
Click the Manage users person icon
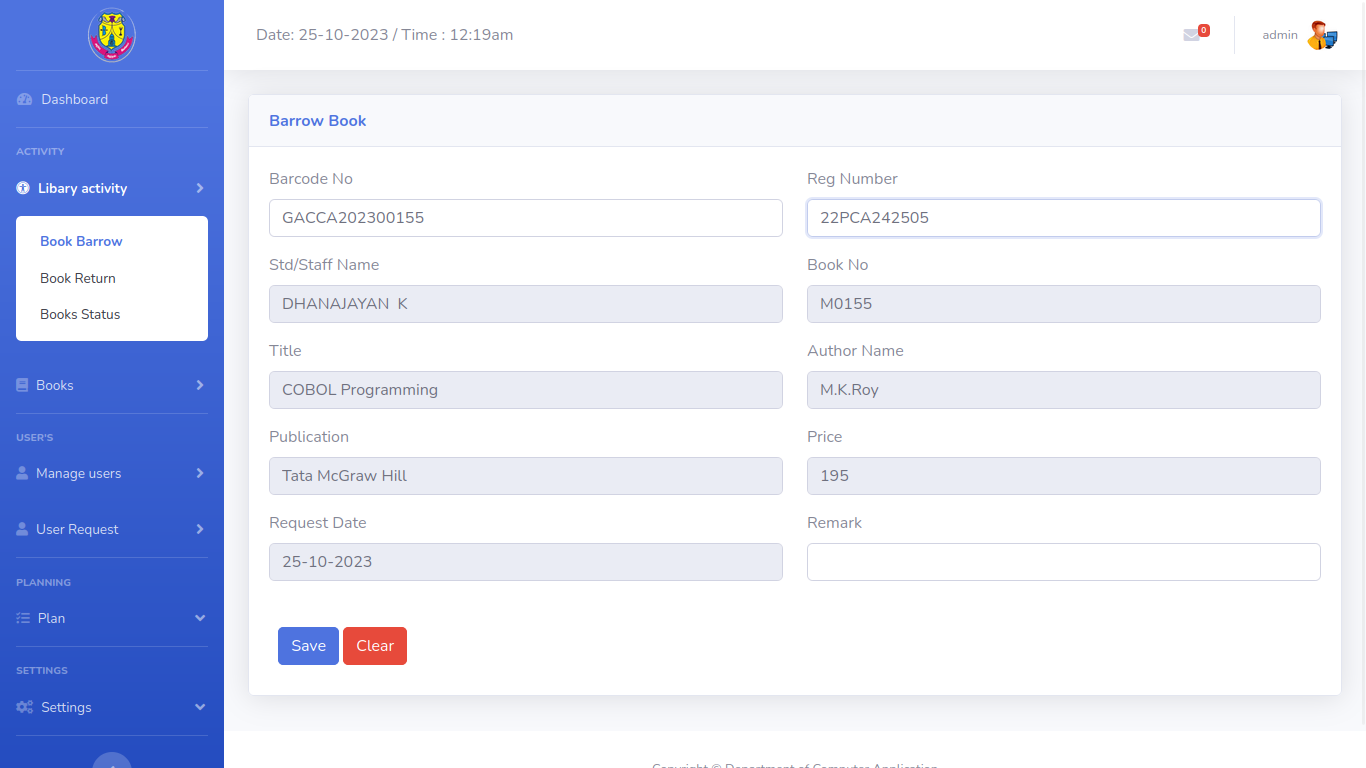(22, 473)
